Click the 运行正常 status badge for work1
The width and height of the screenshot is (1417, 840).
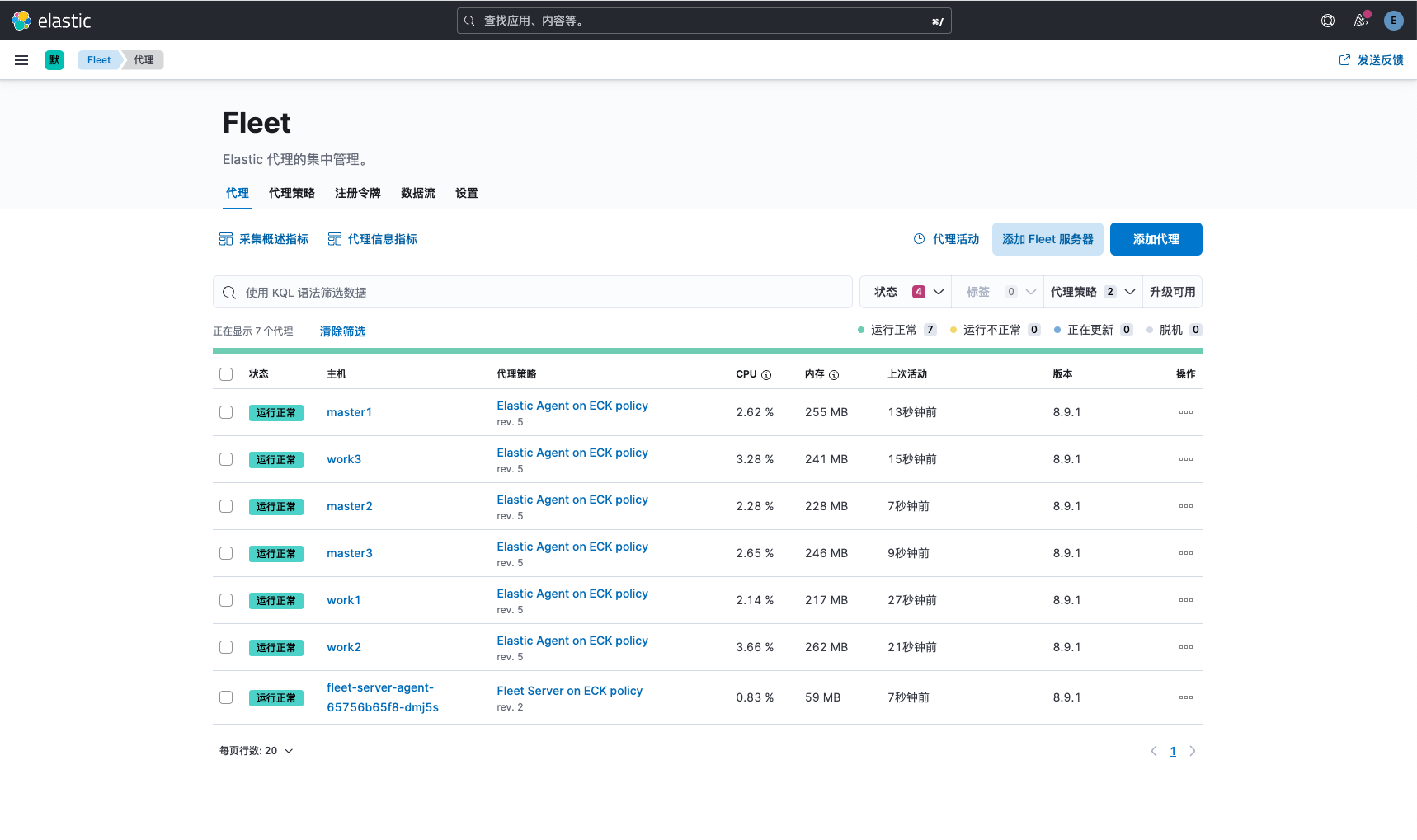276,600
